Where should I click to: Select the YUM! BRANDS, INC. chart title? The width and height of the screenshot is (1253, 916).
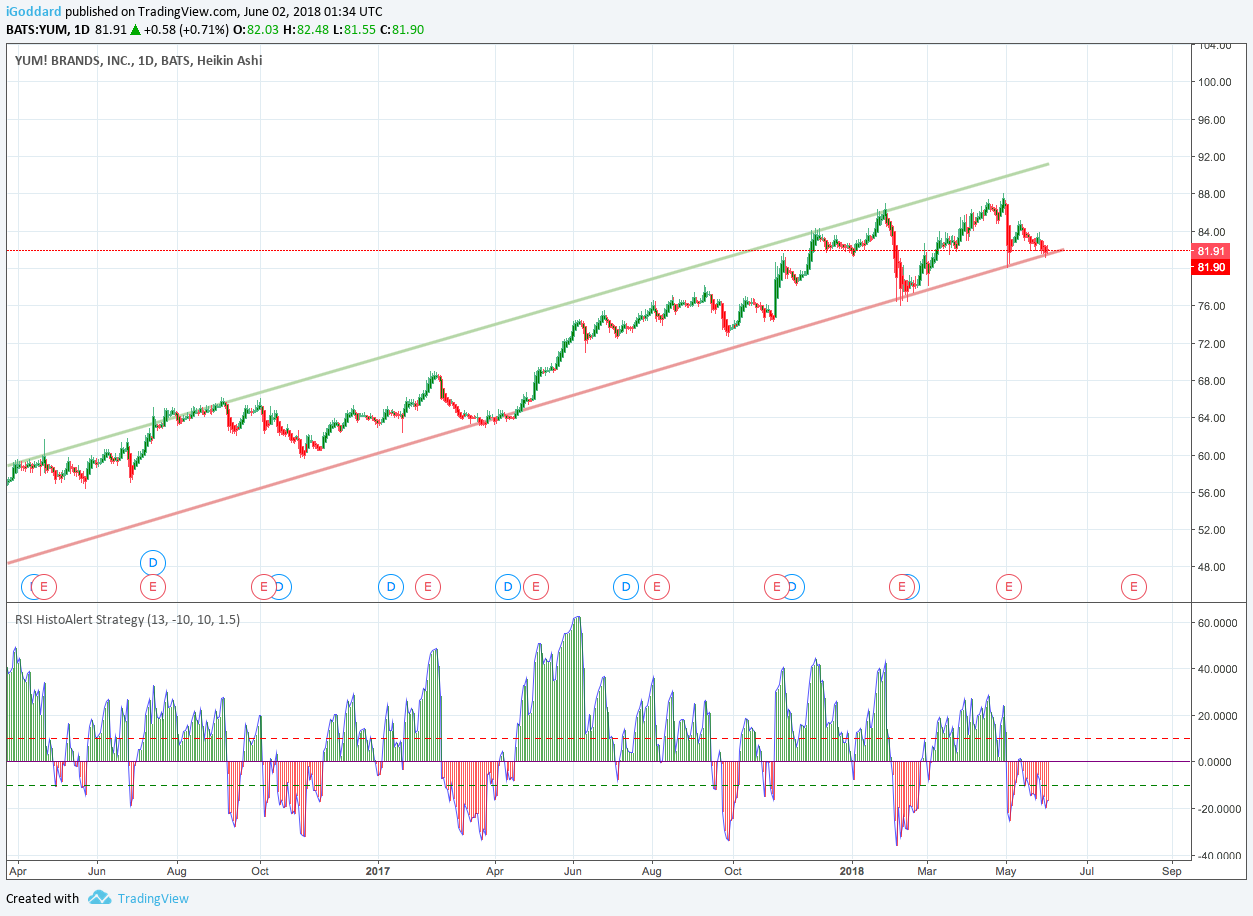139,61
